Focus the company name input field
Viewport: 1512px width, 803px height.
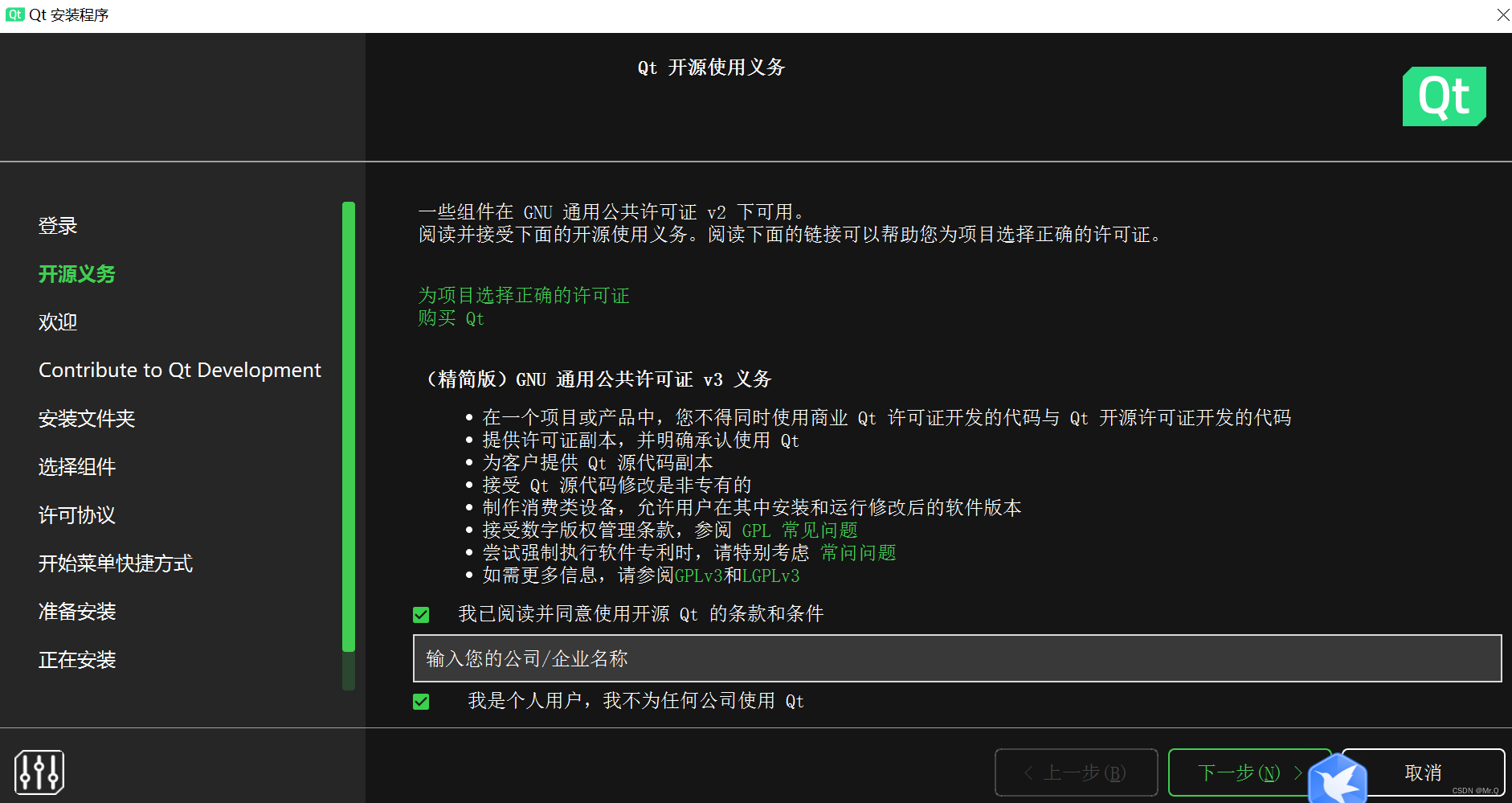[x=957, y=658]
